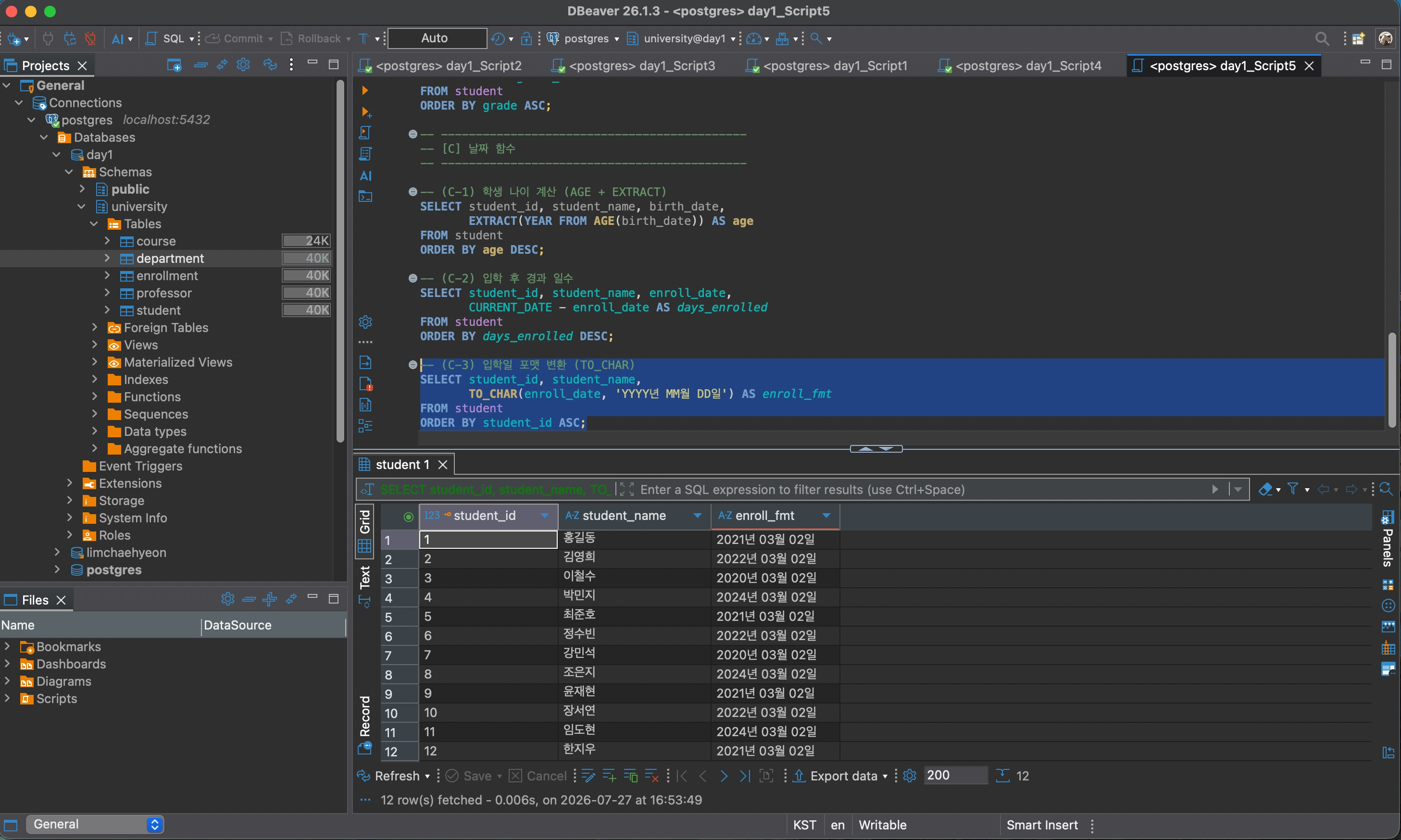Go to the next row arrow in results
The height and width of the screenshot is (840, 1401).
pos(724,776)
